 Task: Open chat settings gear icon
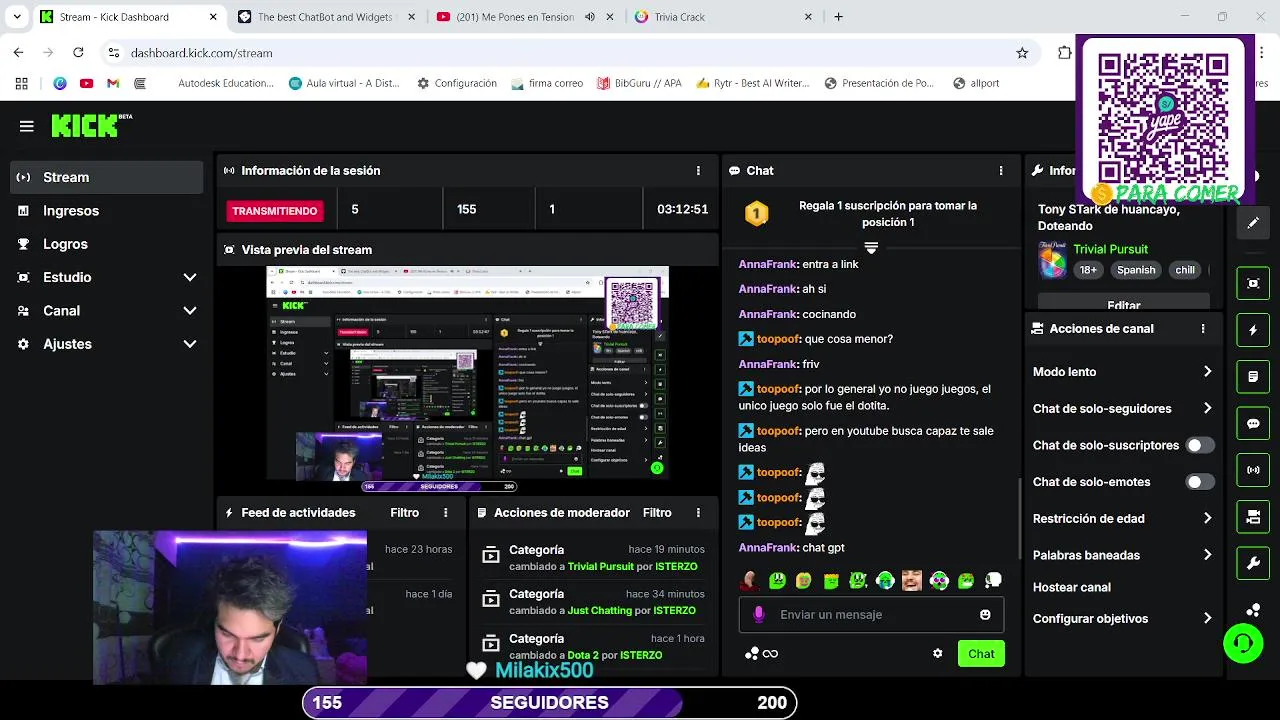point(937,653)
